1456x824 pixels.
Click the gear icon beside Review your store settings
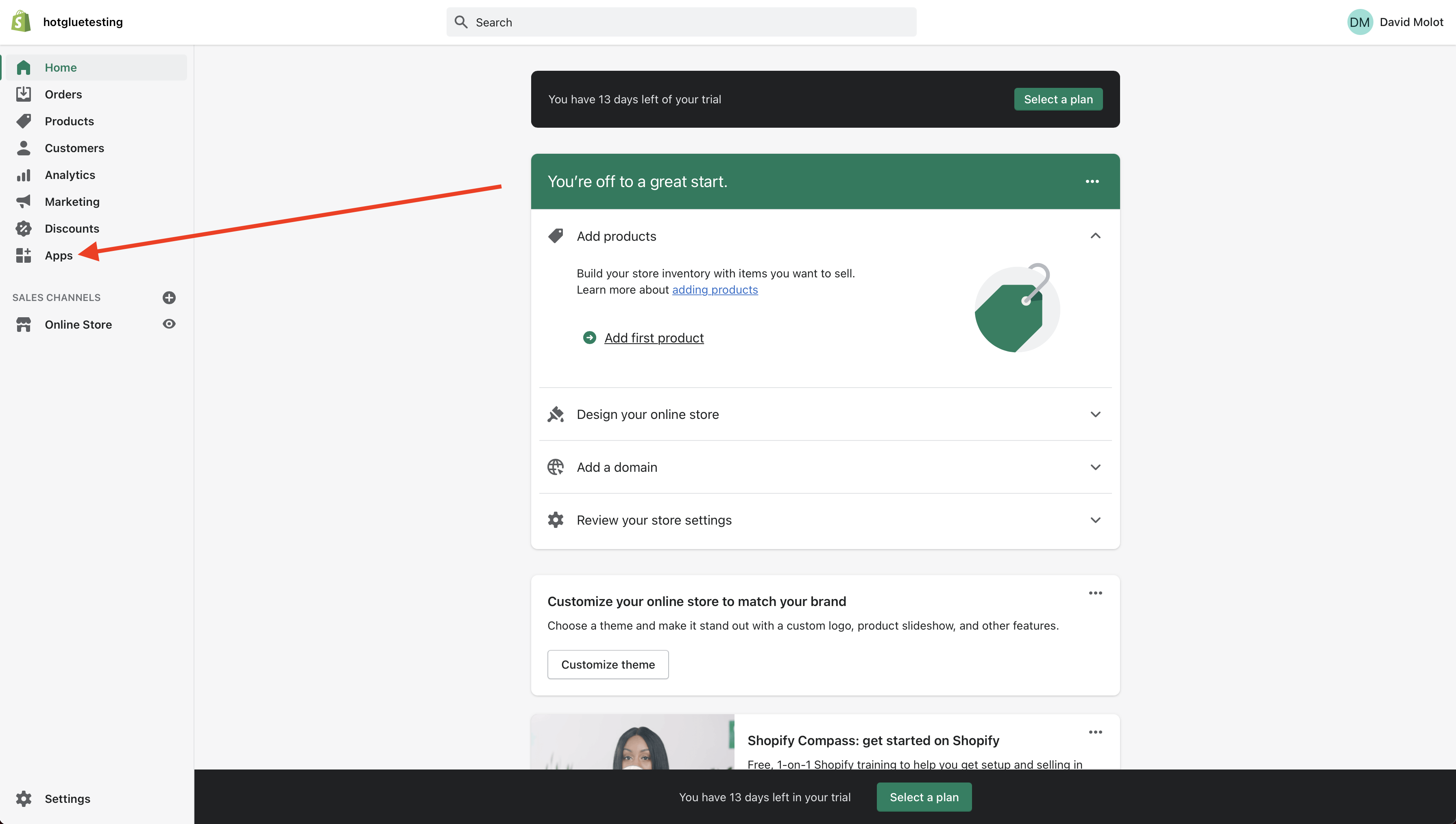556,519
